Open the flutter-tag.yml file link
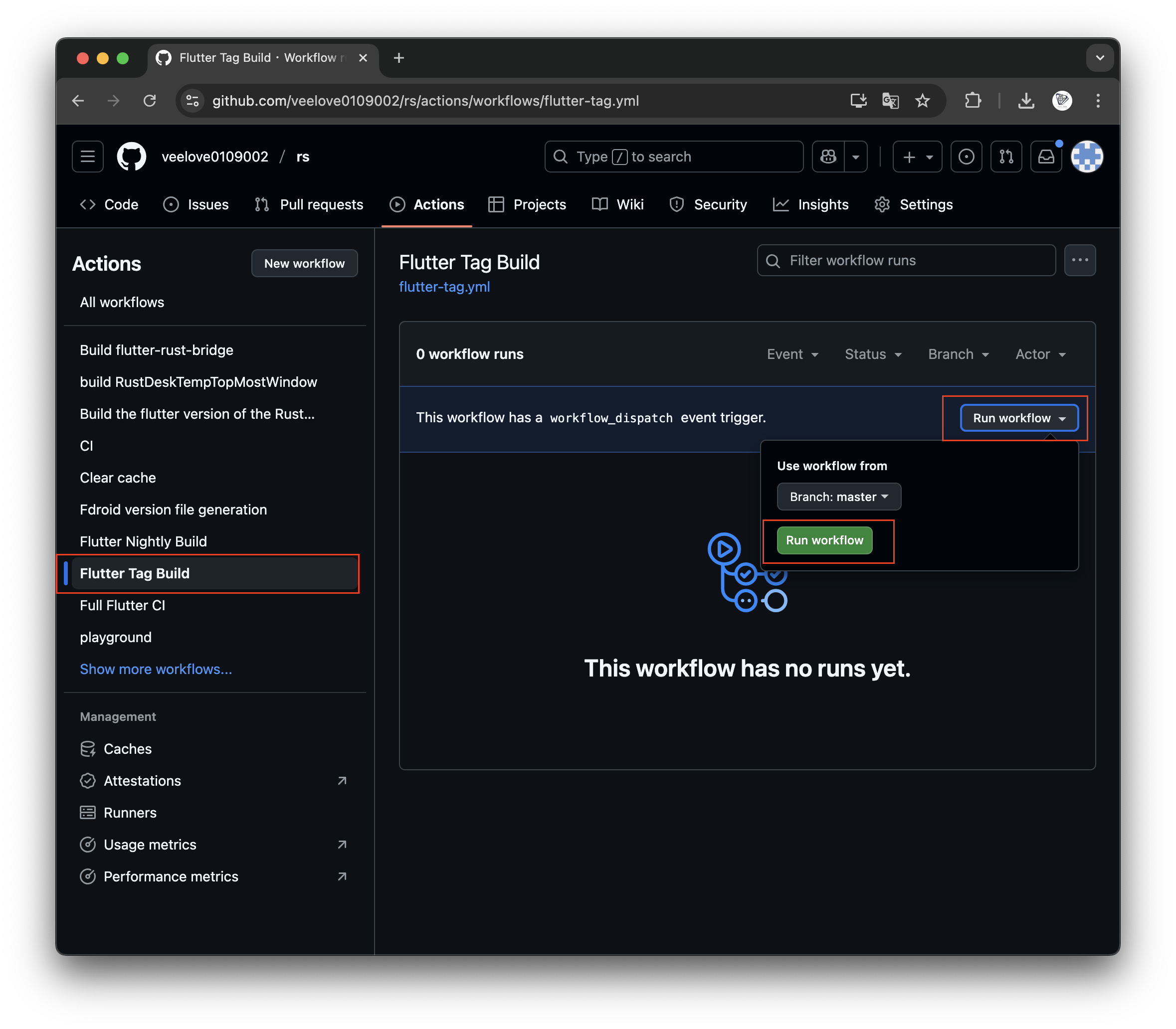 click(x=444, y=287)
